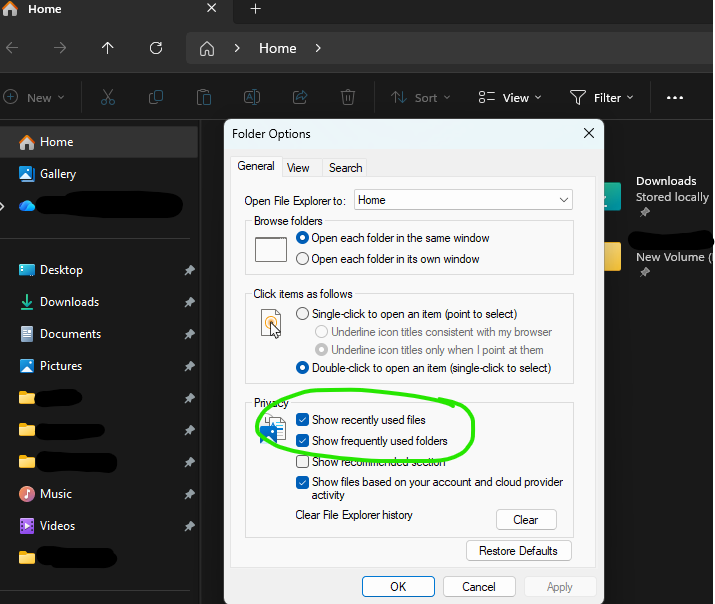Open Documents folder in sidebar

coord(59,334)
